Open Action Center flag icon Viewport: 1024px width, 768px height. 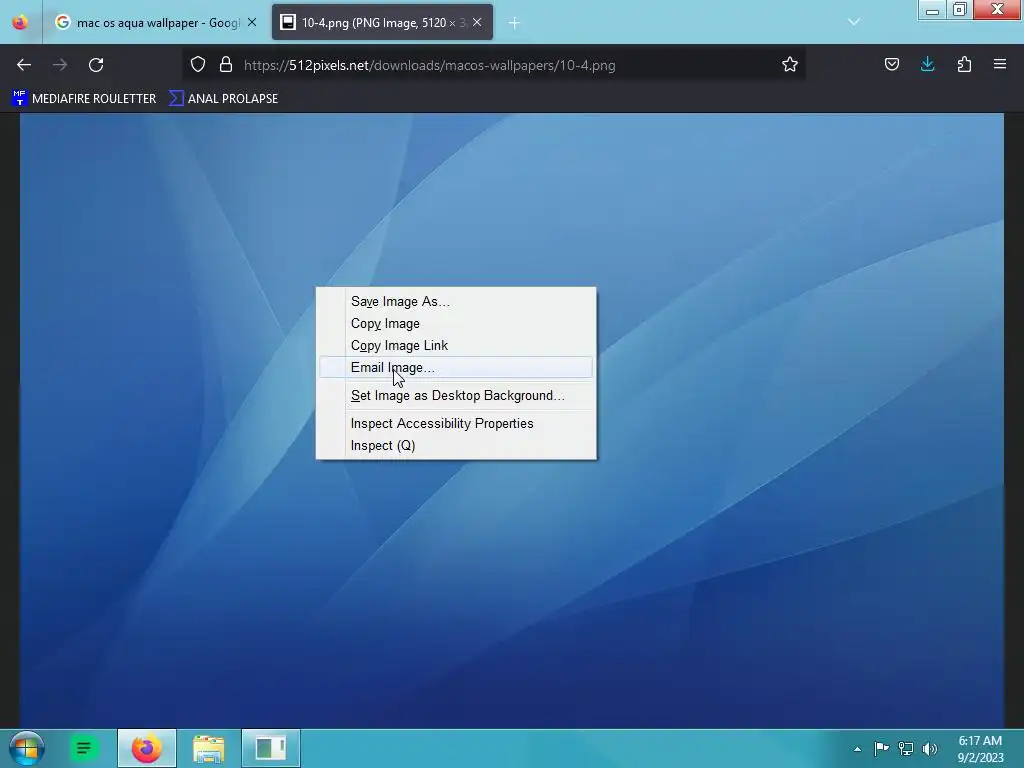tap(882, 748)
